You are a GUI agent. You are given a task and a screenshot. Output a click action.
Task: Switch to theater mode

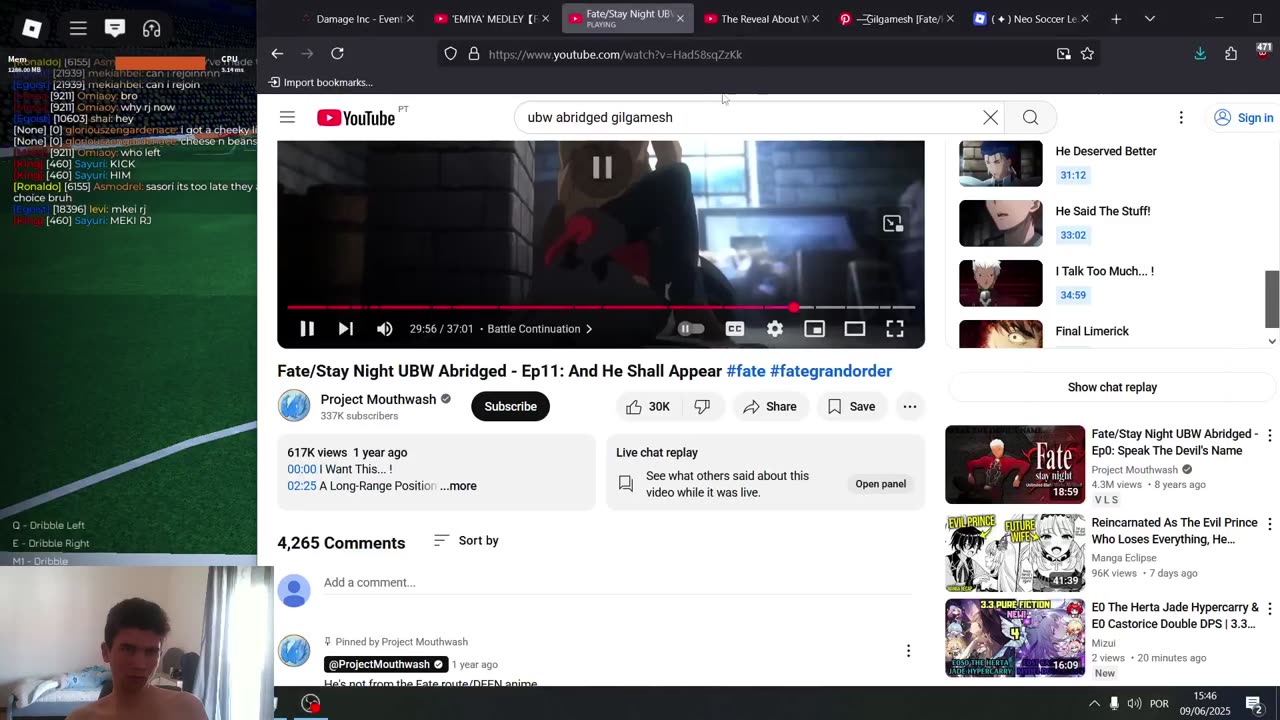tap(855, 329)
